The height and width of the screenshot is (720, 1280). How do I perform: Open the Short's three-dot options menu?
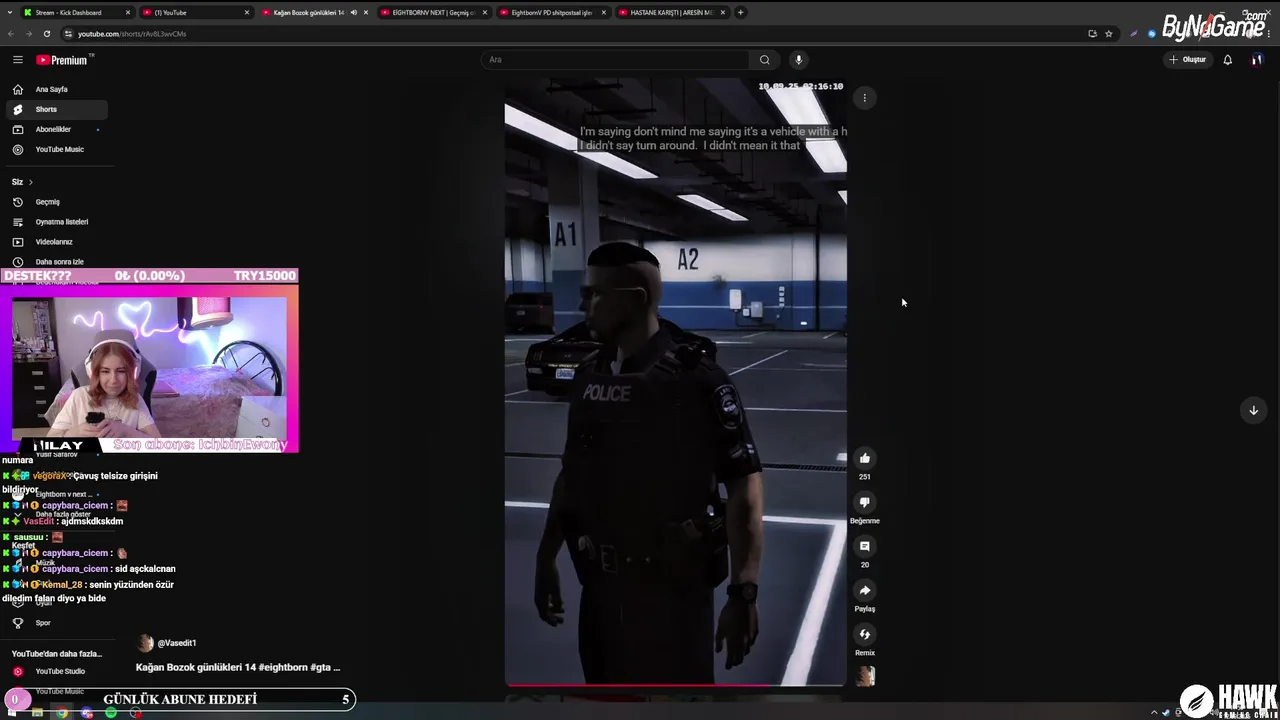[x=865, y=98]
